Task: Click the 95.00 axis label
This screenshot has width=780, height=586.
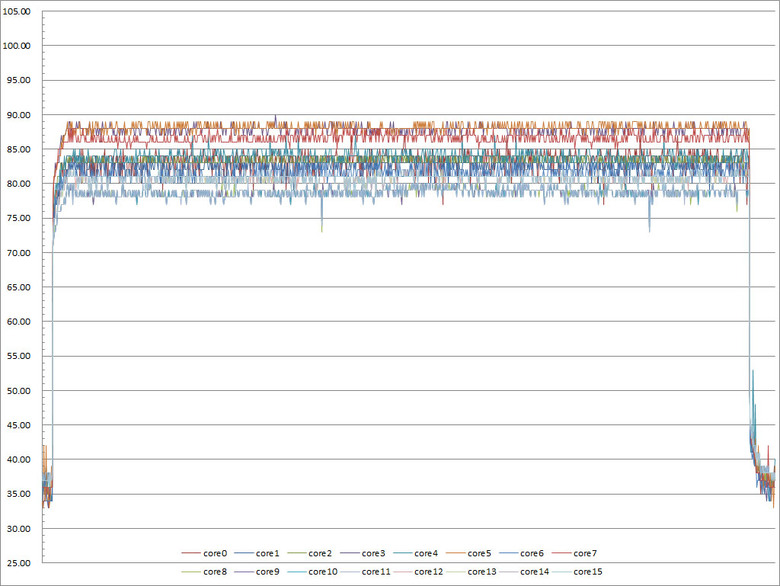Action: [18, 80]
